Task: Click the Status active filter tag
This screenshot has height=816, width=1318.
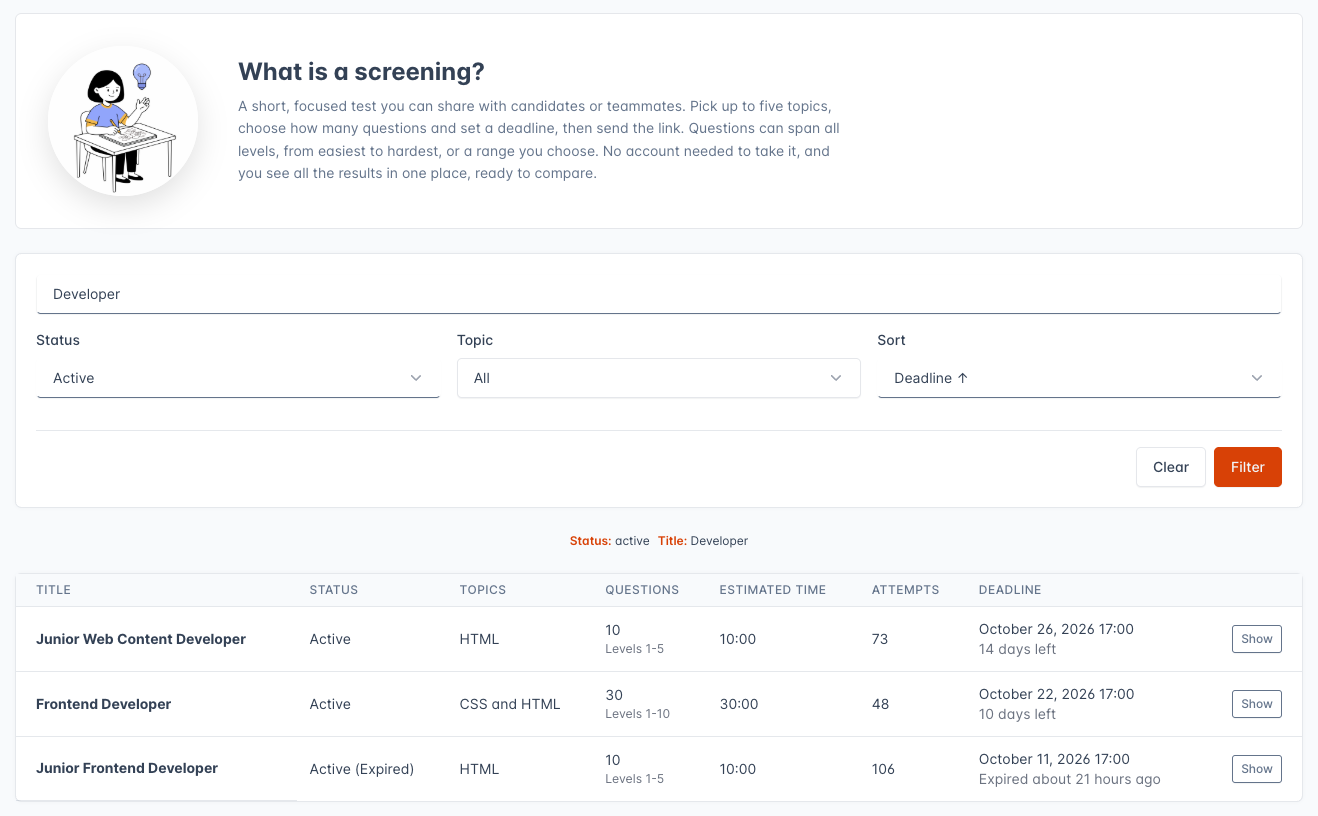Action: coord(609,541)
